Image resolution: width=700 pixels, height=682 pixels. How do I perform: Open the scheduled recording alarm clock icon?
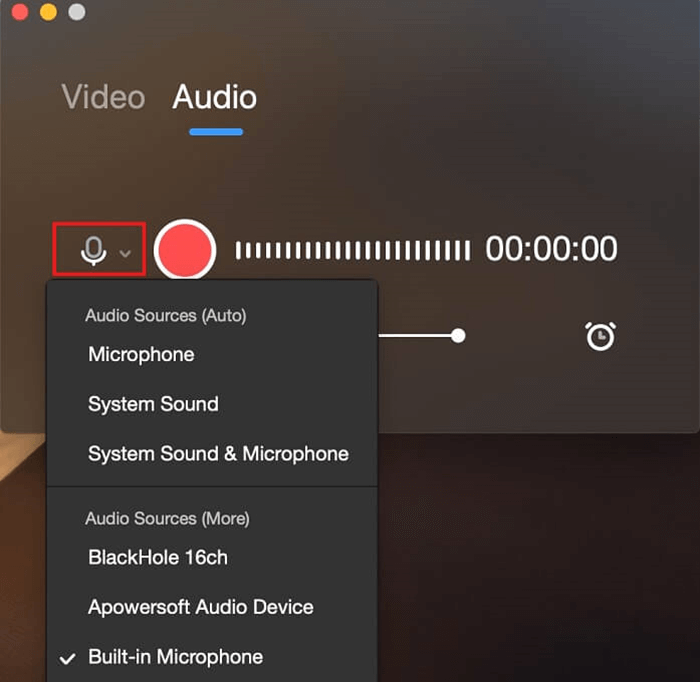pyautogui.click(x=600, y=336)
